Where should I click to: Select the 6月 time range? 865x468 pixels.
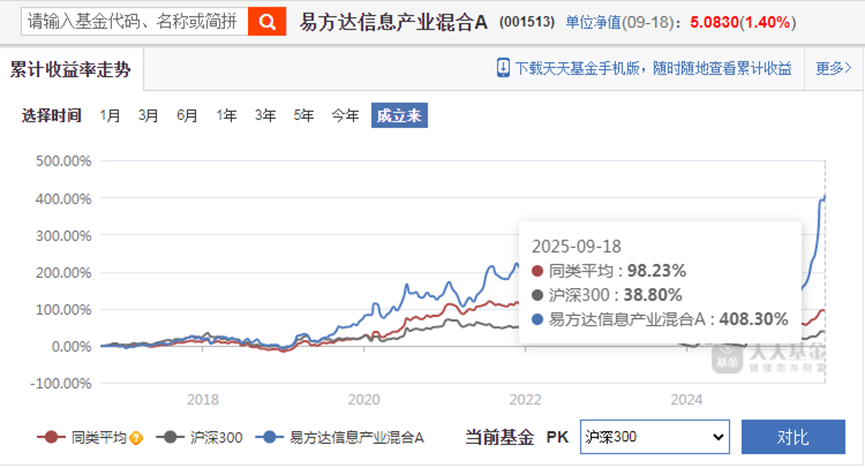(187, 115)
